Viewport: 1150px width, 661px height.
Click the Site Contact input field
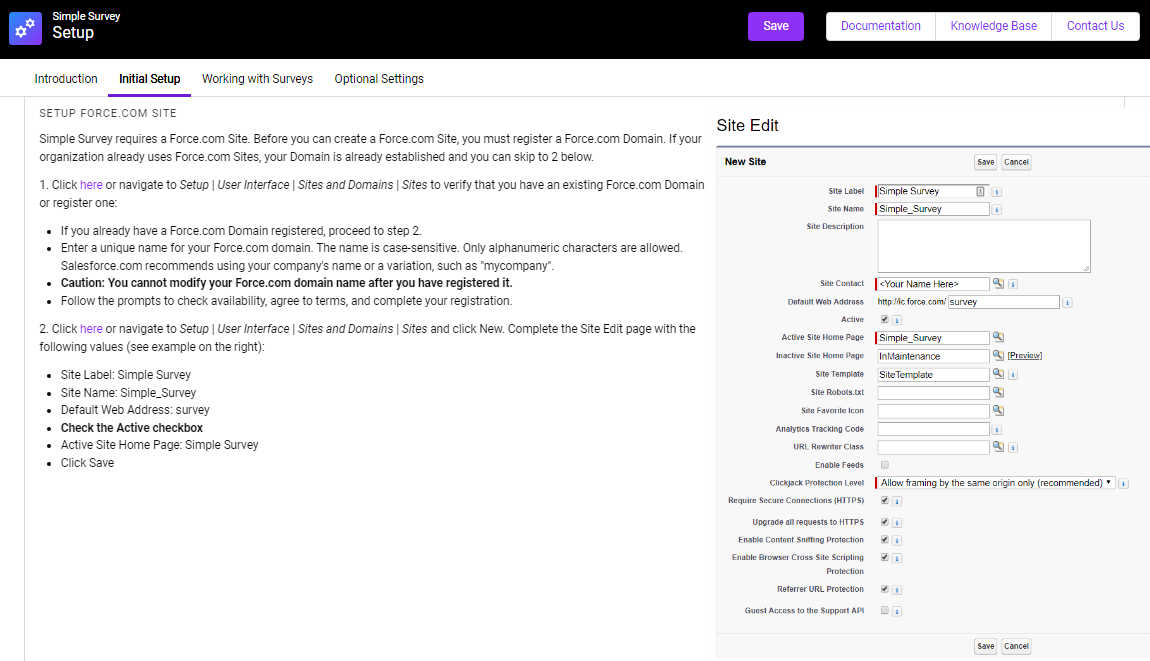point(933,284)
